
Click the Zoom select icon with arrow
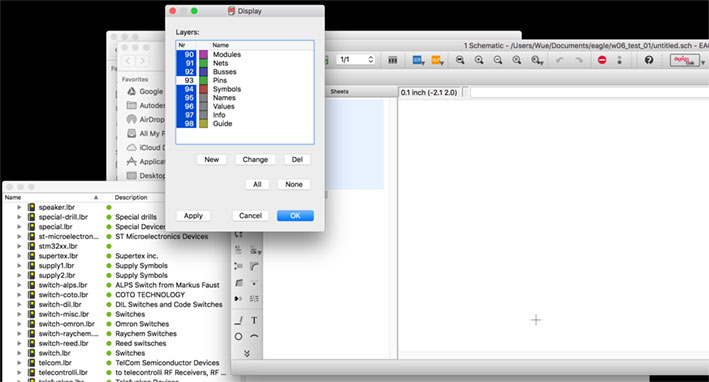click(x=537, y=60)
